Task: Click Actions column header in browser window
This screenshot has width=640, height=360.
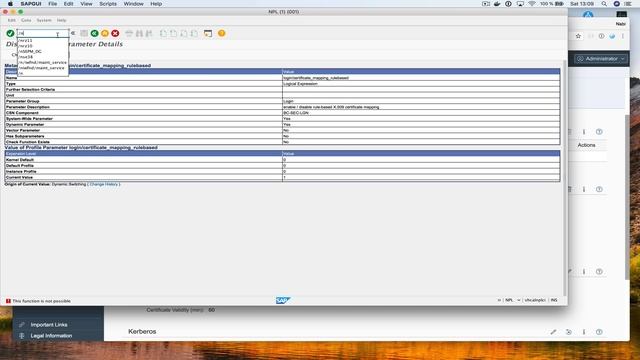Action: tap(586, 145)
